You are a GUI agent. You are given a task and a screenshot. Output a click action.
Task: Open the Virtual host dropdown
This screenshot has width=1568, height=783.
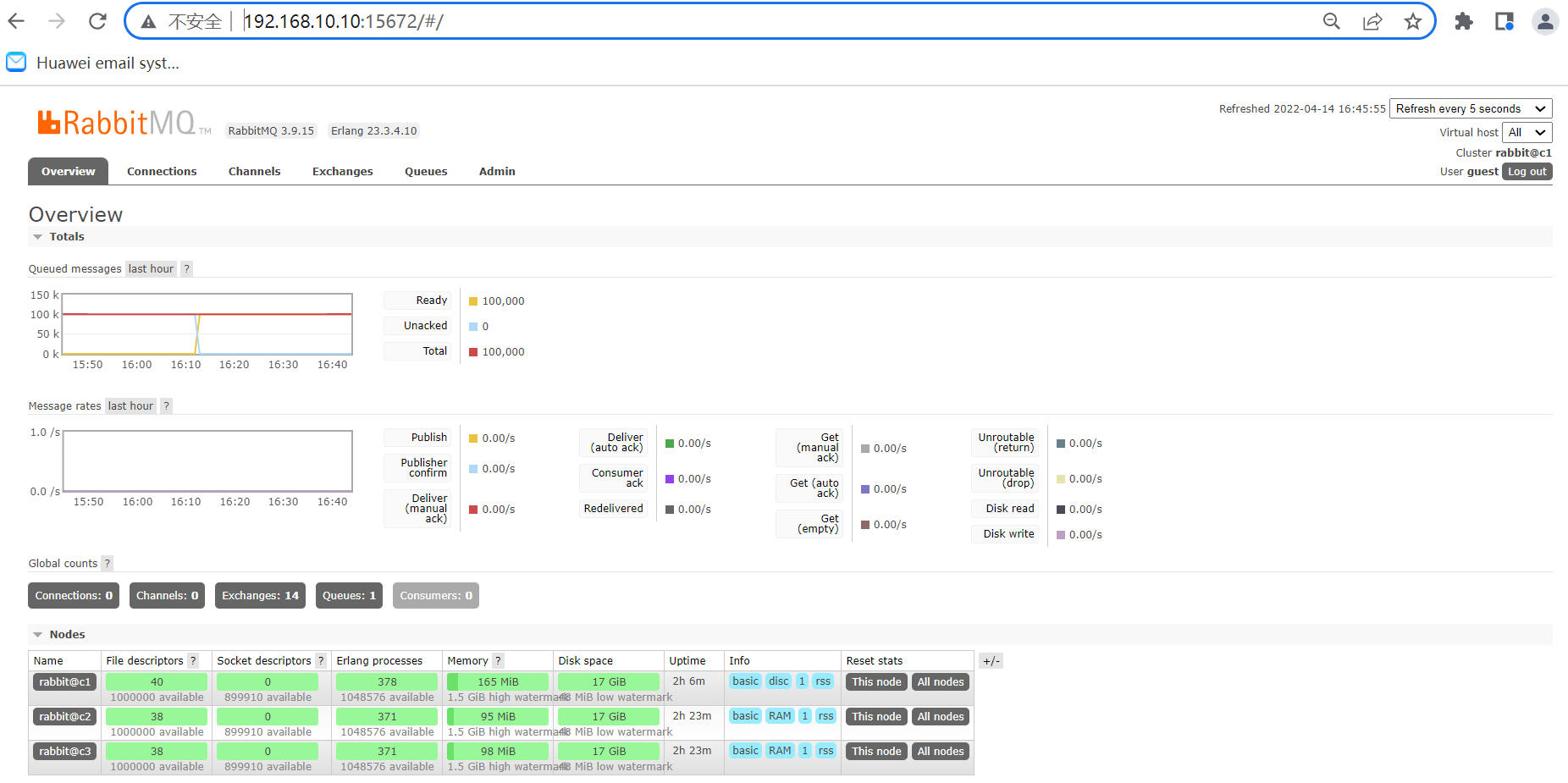point(1527,132)
